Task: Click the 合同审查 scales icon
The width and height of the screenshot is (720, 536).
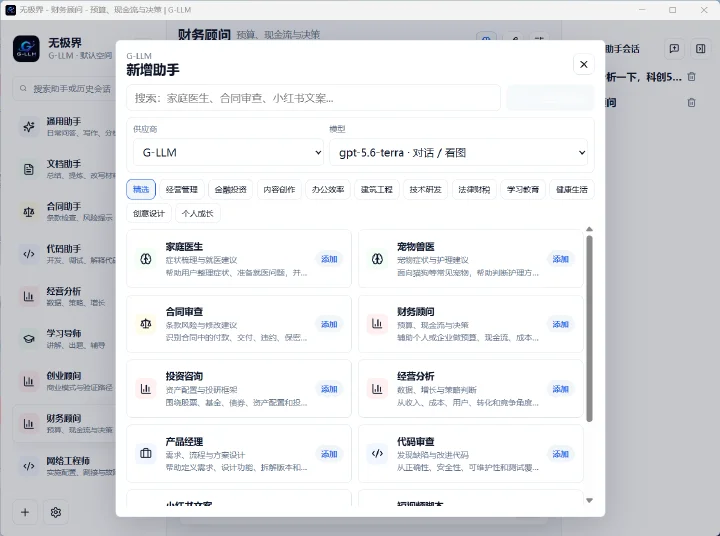Action: point(146,324)
